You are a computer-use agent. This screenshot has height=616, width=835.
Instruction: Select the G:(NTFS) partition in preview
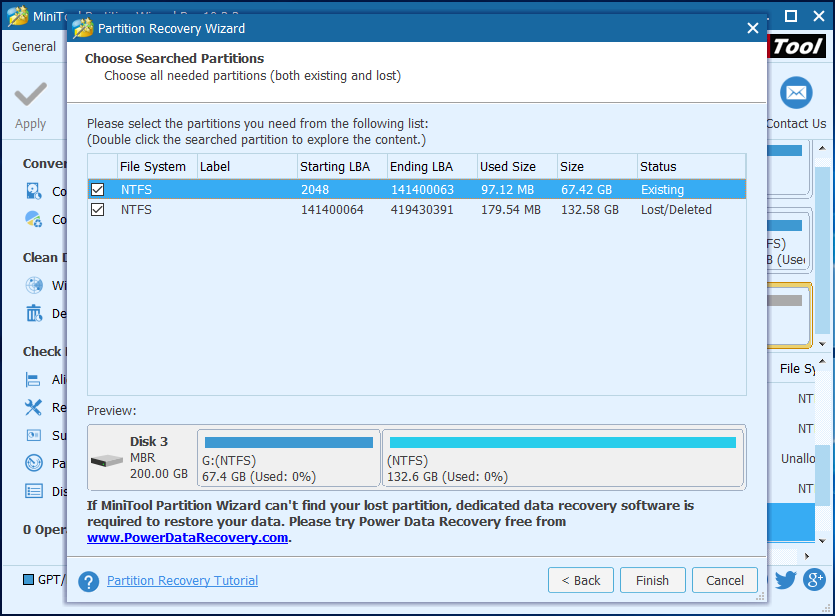click(289, 458)
